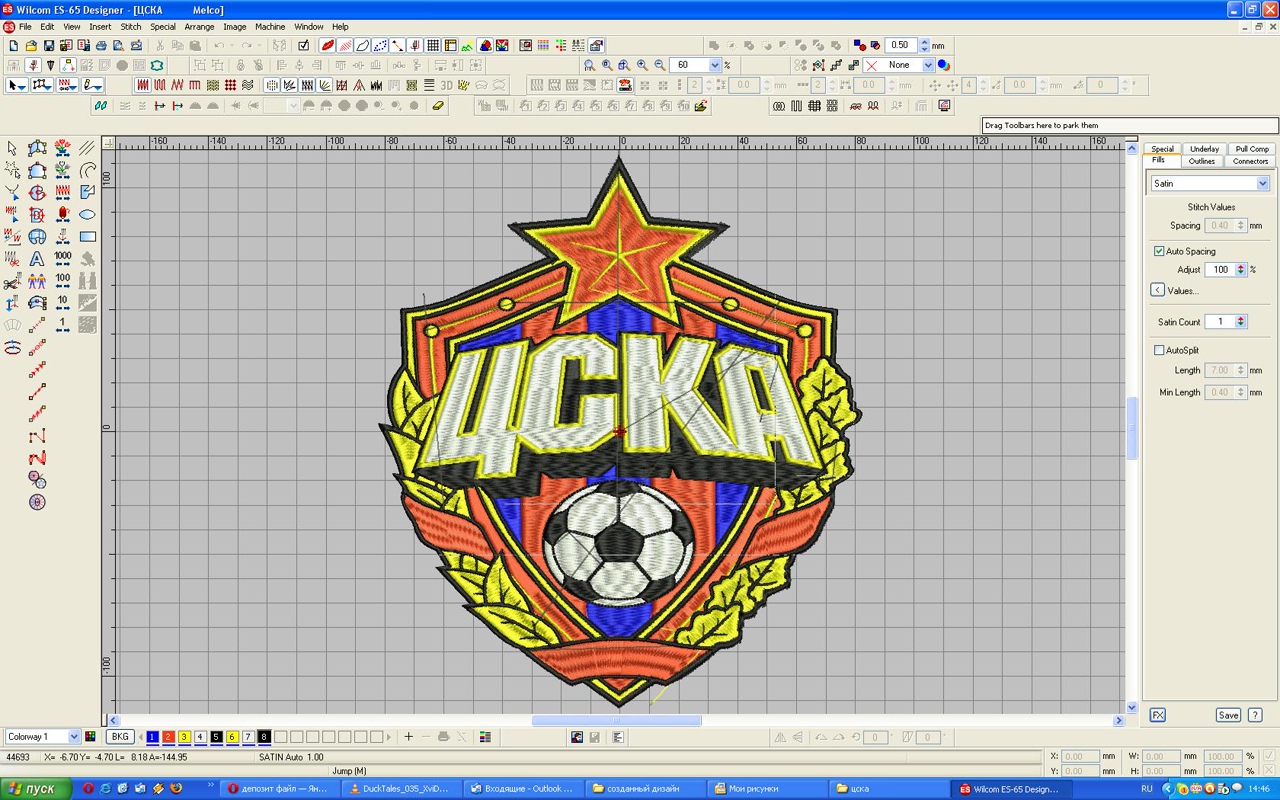1280x800 pixels.
Task: Enable the AutoSplit checkbox
Action: coord(1159,350)
